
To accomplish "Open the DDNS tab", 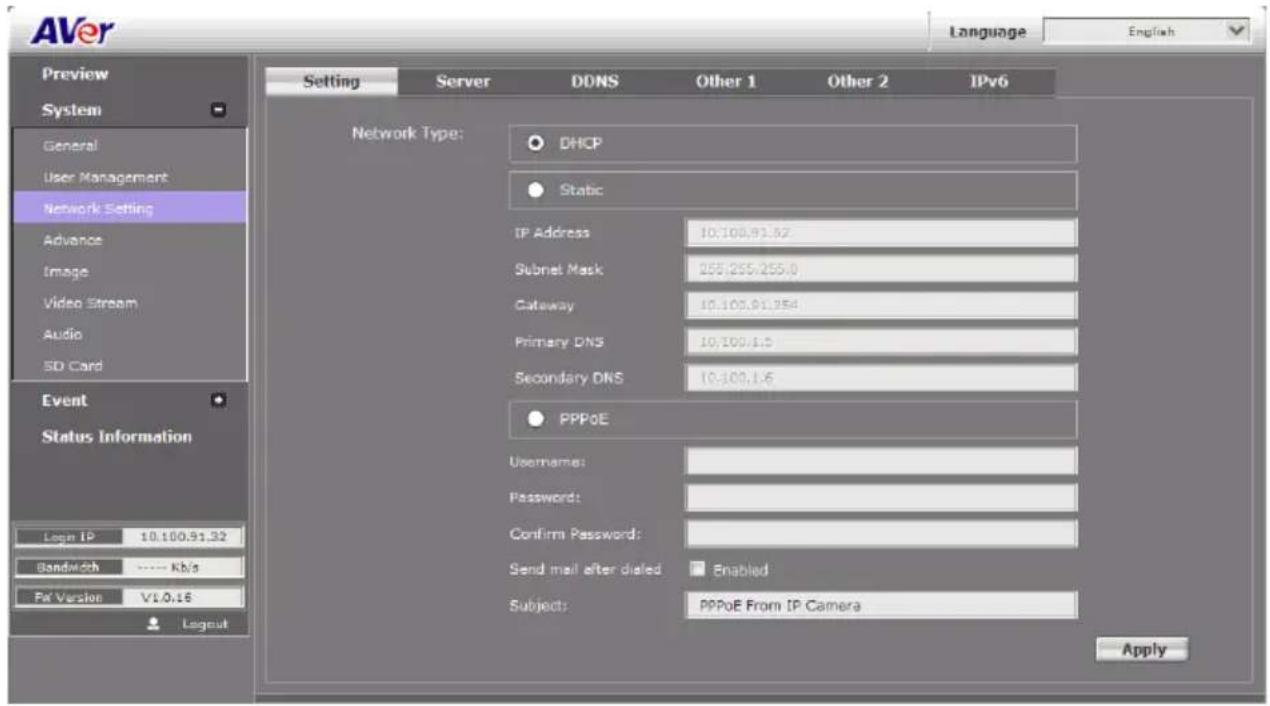I will click(x=594, y=82).
